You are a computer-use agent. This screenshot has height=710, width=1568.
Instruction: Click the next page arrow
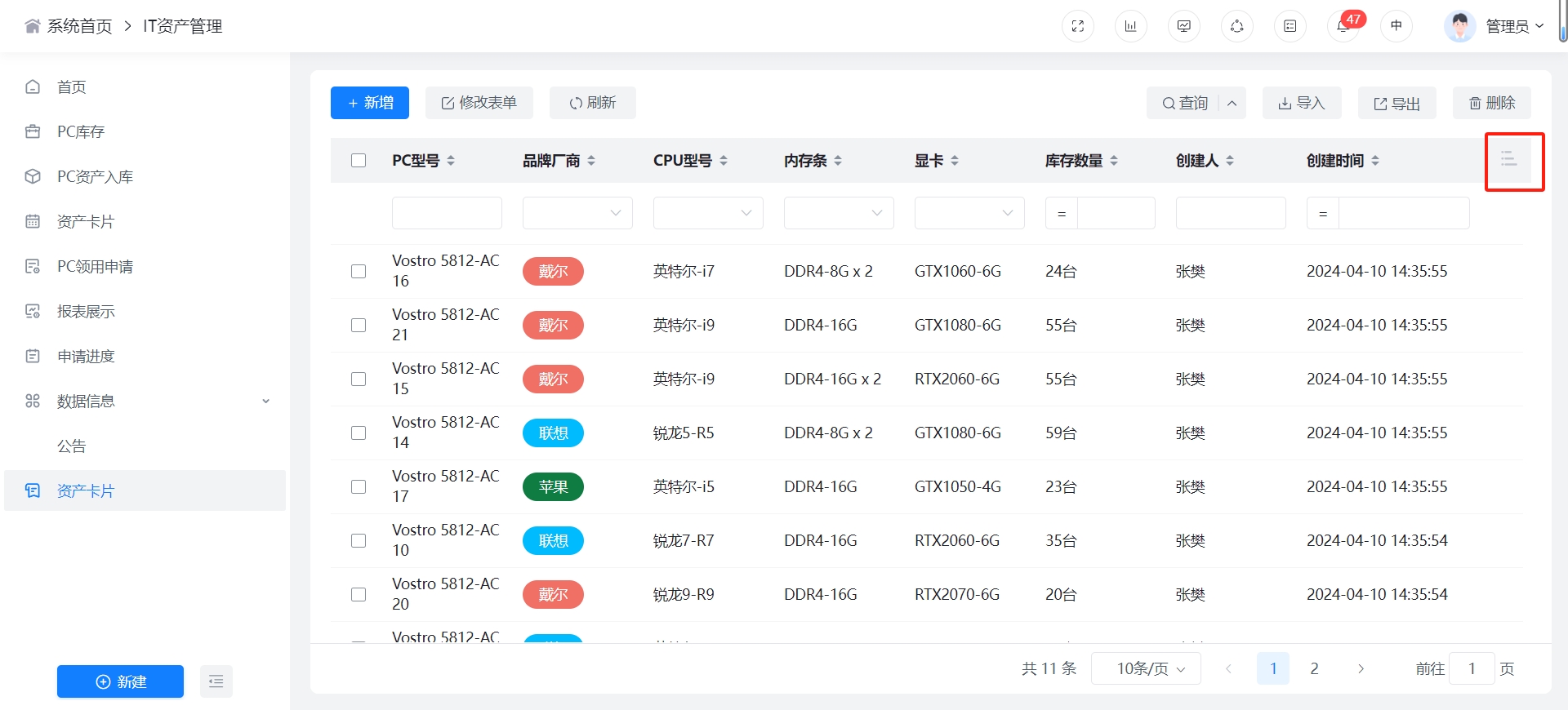coord(1361,668)
